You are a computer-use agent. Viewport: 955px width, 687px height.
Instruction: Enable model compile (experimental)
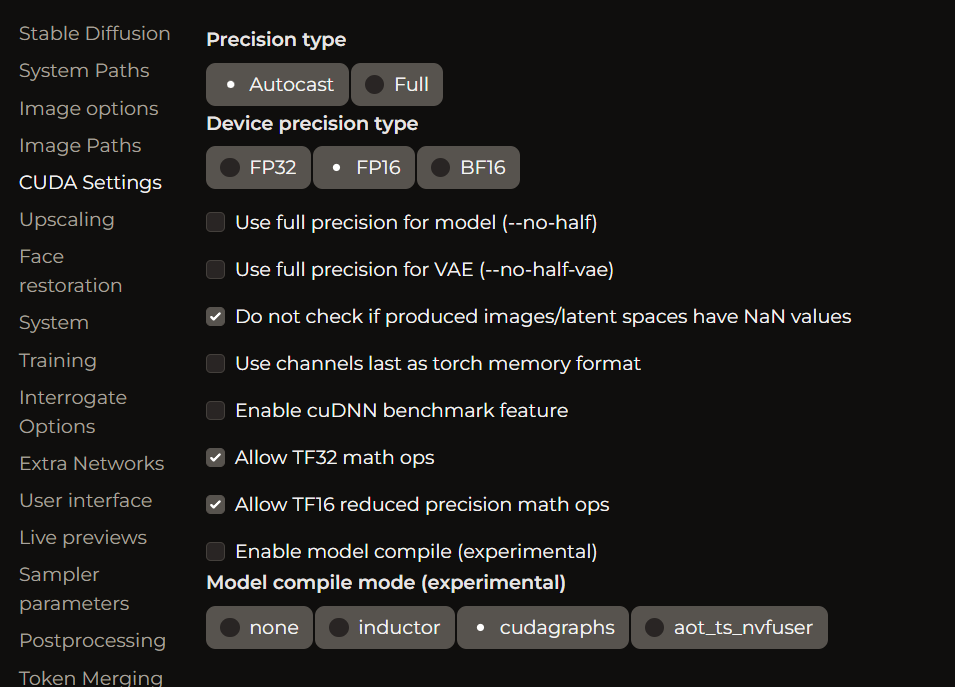click(x=215, y=551)
